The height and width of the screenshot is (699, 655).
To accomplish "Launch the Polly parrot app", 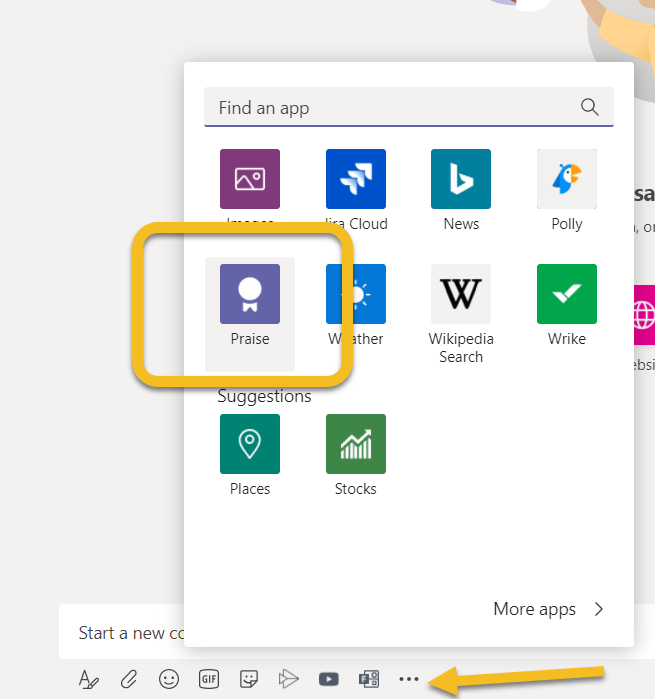I will pyautogui.click(x=567, y=180).
